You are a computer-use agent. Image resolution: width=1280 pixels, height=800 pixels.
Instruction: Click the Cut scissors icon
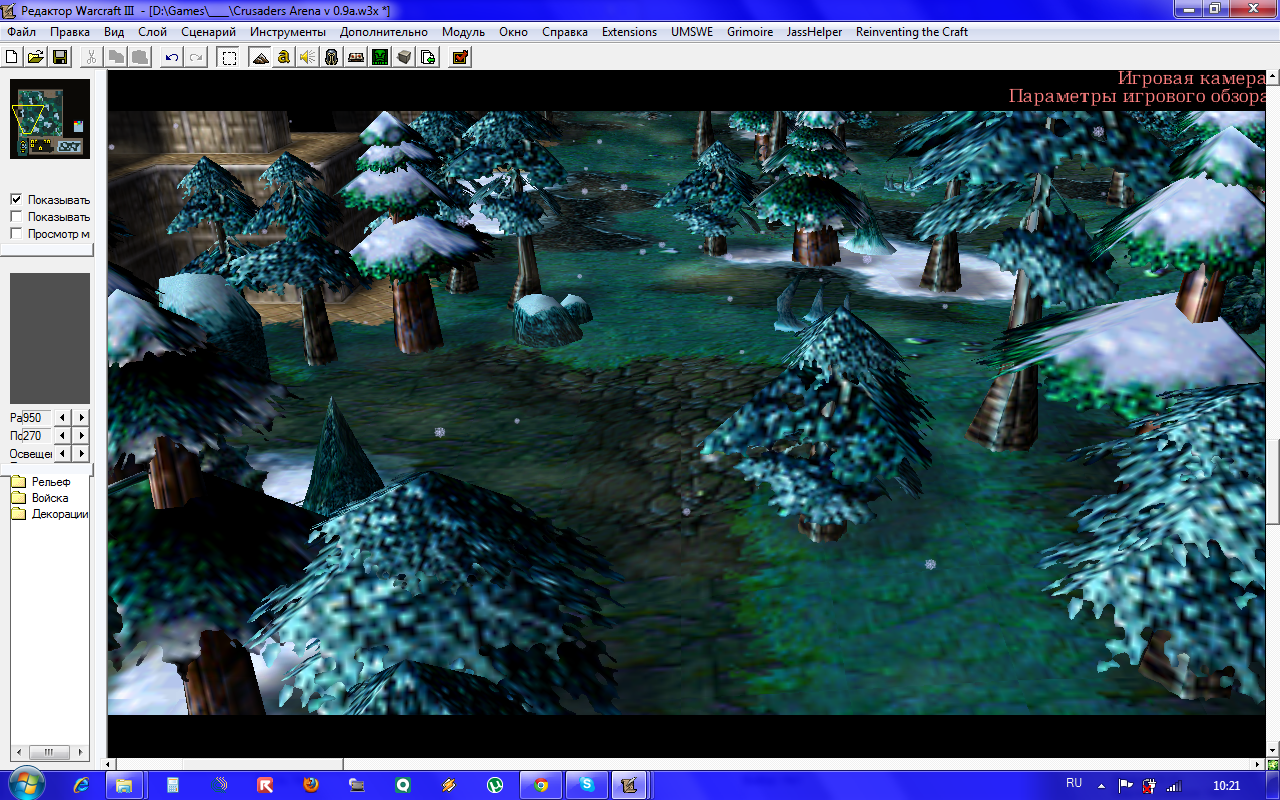[x=91, y=57]
